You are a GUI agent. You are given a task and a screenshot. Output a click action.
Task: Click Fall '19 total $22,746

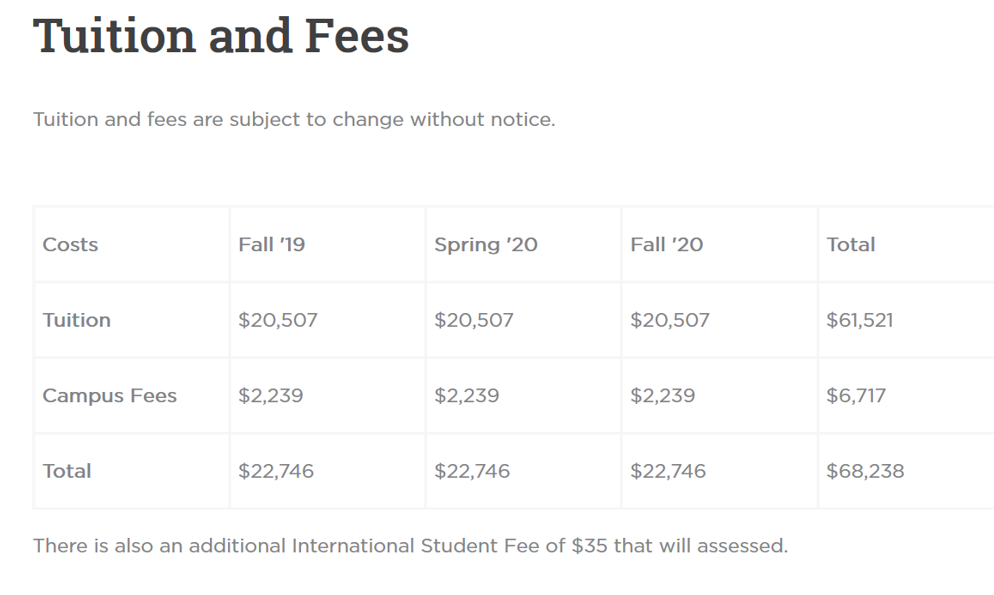pyautogui.click(x=276, y=471)
